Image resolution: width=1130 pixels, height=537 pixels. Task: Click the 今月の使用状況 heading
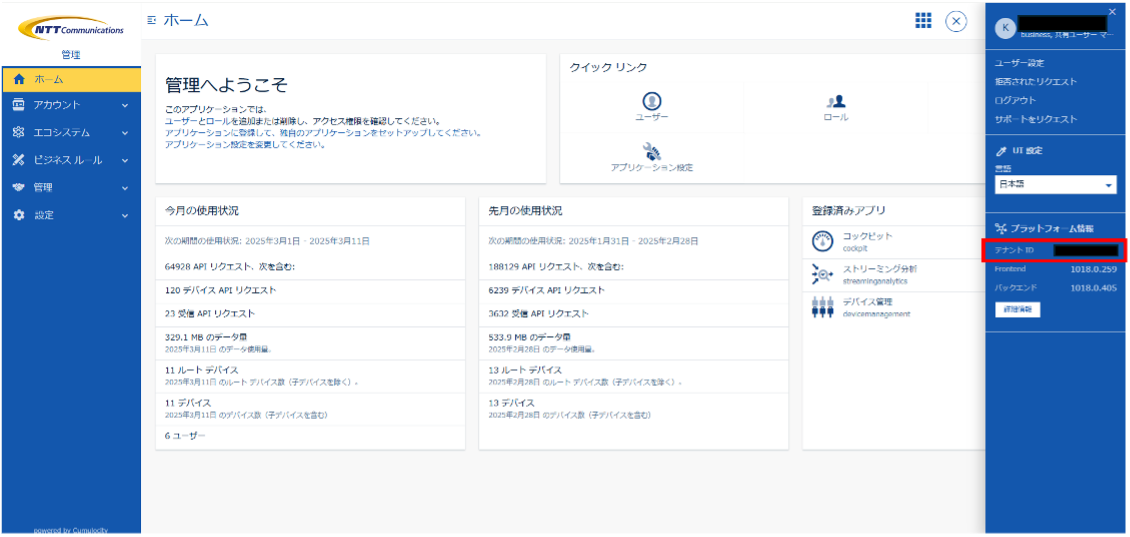tap(202, 211)
